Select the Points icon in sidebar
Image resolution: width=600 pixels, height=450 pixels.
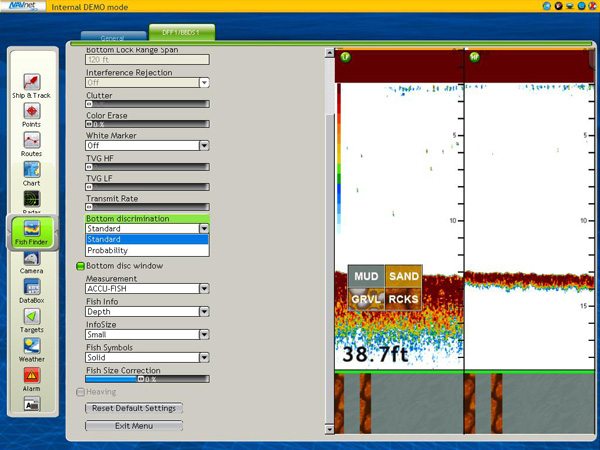[x=31, y=113]
